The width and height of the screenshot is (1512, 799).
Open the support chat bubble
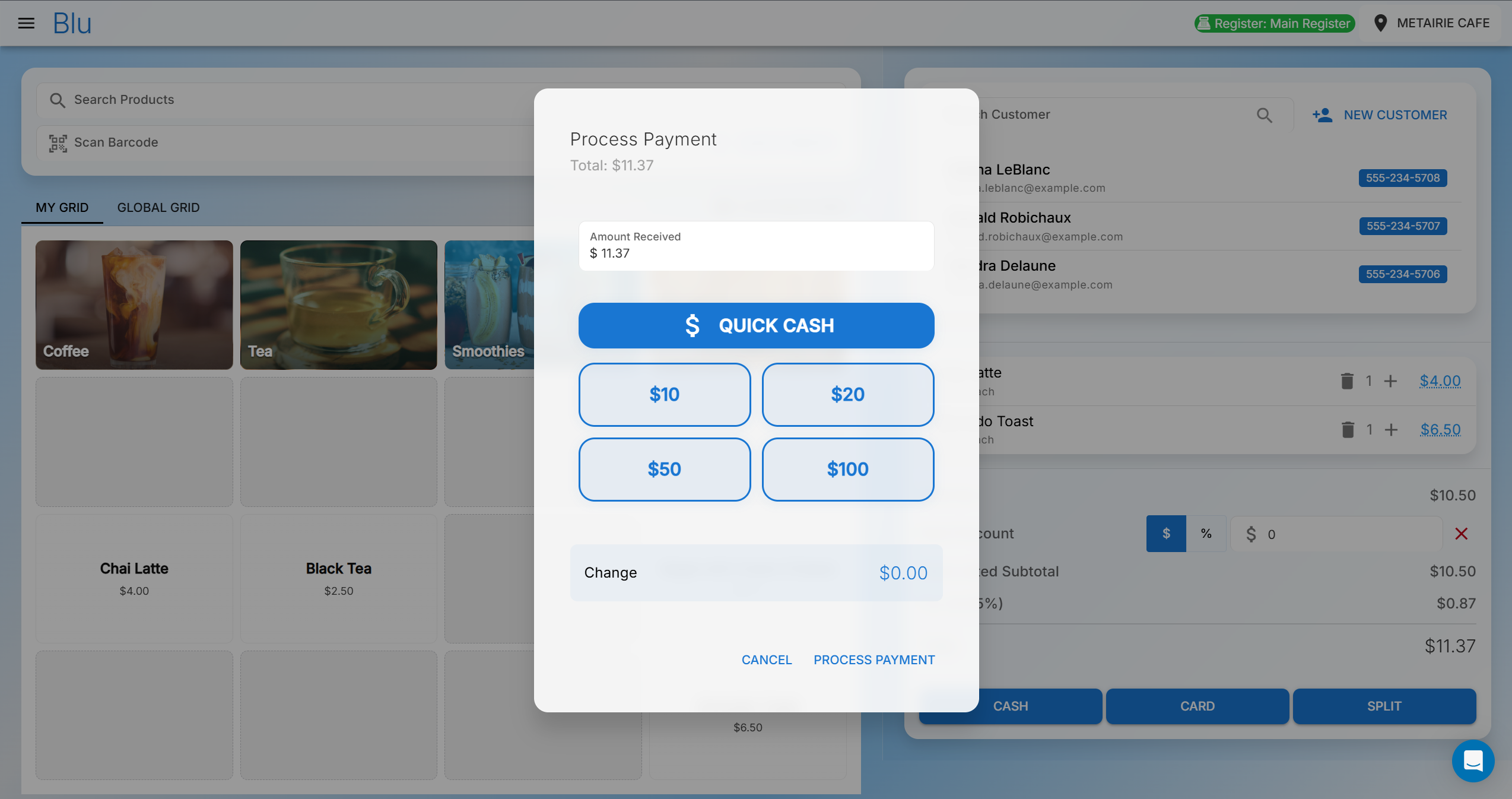1472,761
